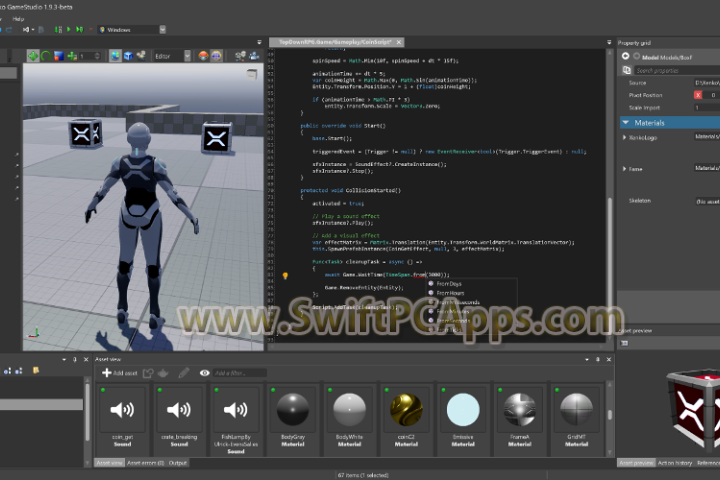The height and width of the screenshot is (480, 720).
Task: Click the view cube in scene viewport corner
Action: pyautogui.click(x=252, y=74)
